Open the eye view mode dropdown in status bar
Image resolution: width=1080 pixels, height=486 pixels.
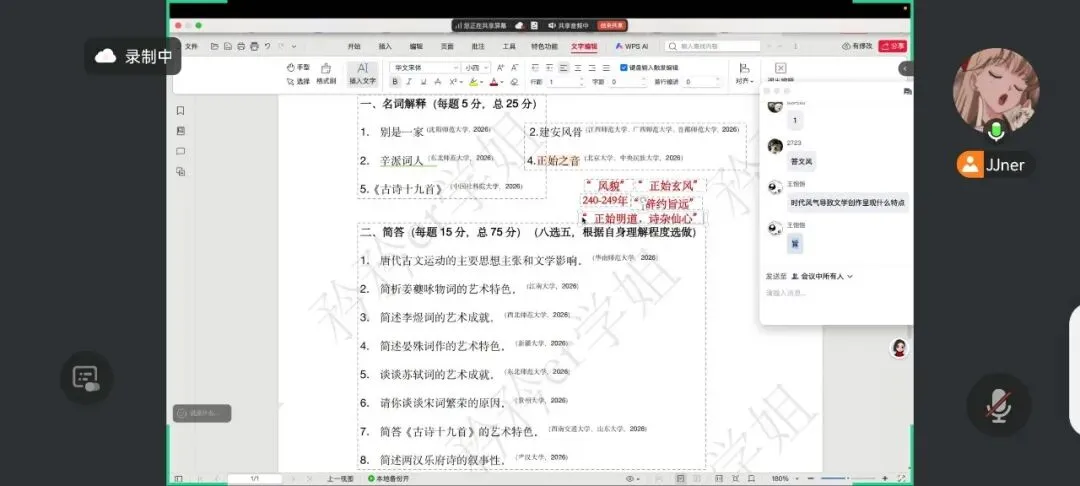(632, 478)
